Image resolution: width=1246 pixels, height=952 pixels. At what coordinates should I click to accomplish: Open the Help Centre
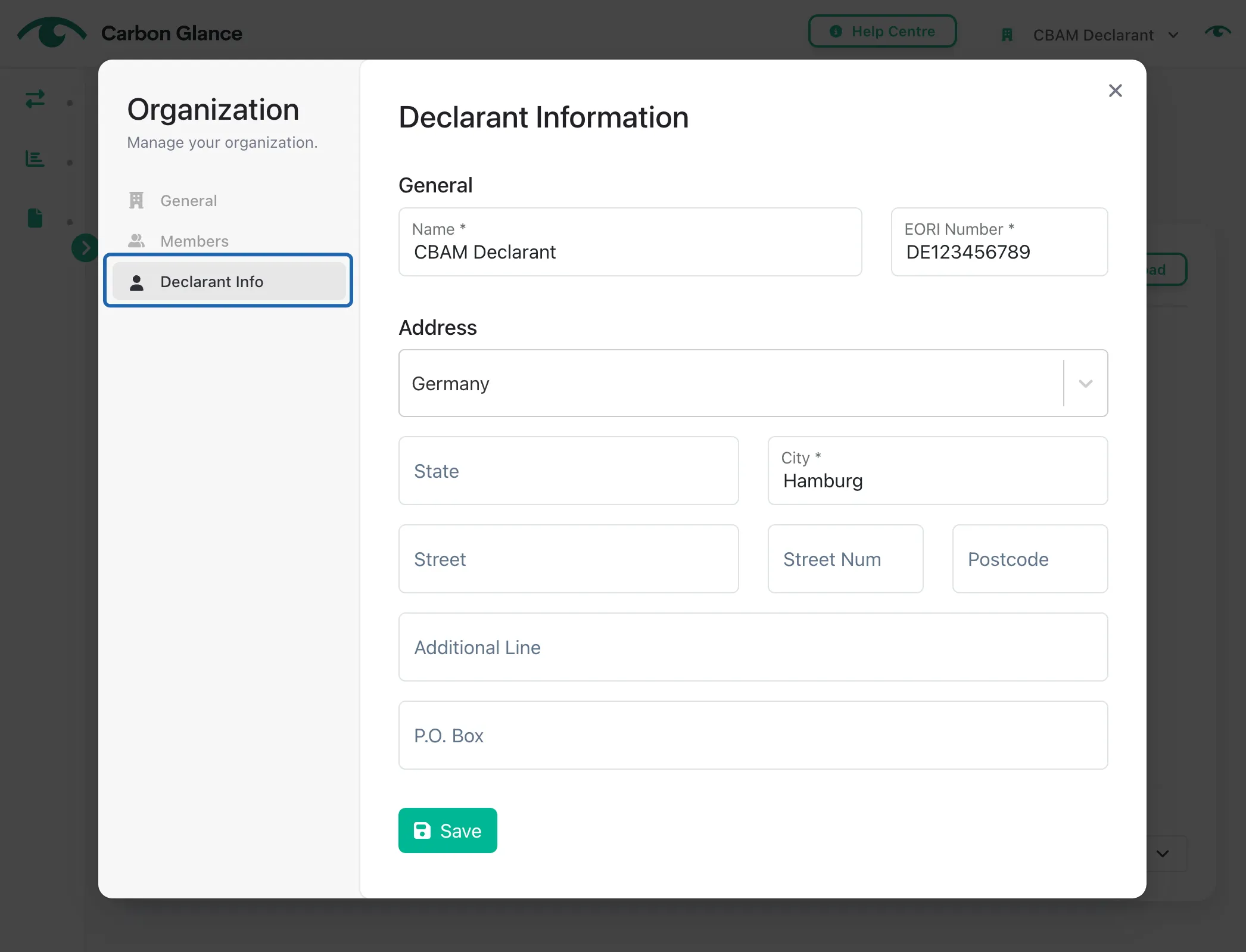pyautogui.click(x=882, y=31)
